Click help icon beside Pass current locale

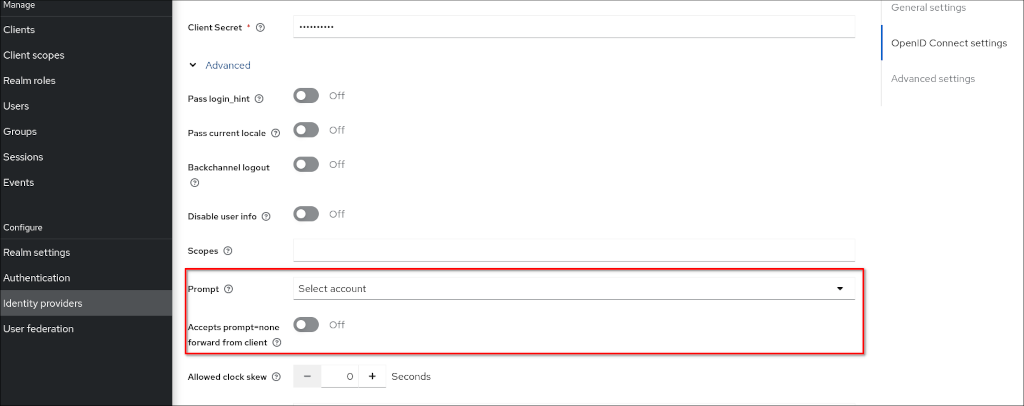(275, 133)
